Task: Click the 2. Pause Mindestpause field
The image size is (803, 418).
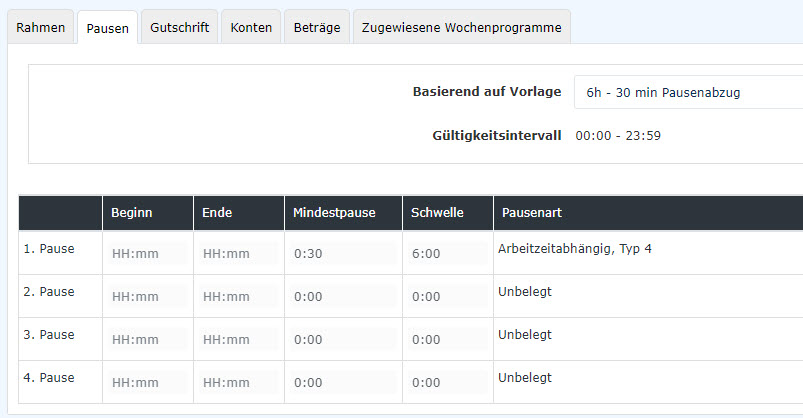Action: [x=342, y=297]
